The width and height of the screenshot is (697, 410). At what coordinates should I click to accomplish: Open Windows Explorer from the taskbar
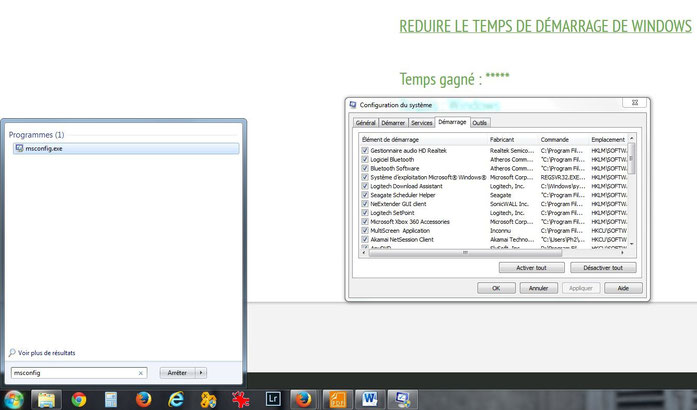point(46,399)
